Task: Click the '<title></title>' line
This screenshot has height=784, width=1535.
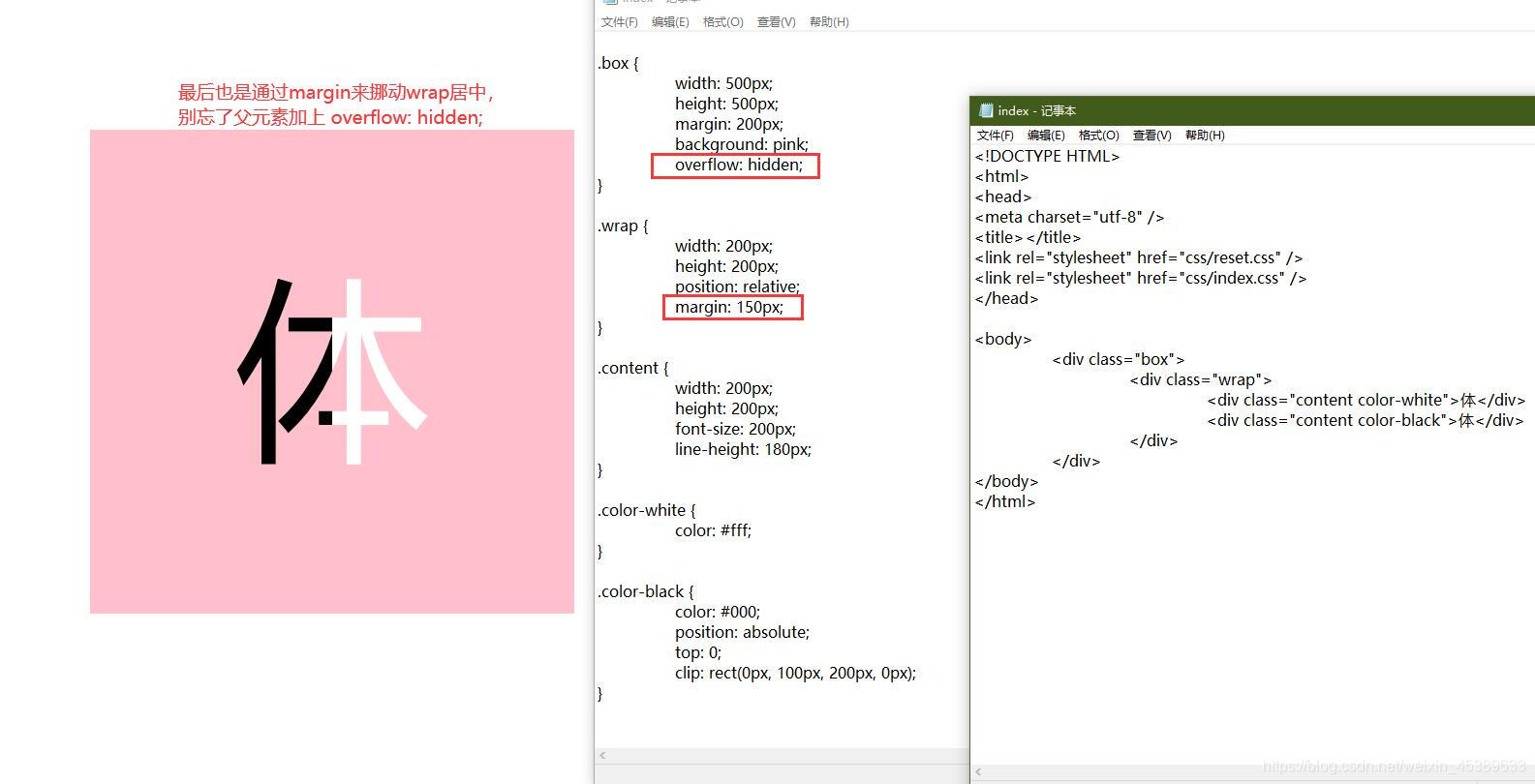Action: click(x=1028, y=238)
